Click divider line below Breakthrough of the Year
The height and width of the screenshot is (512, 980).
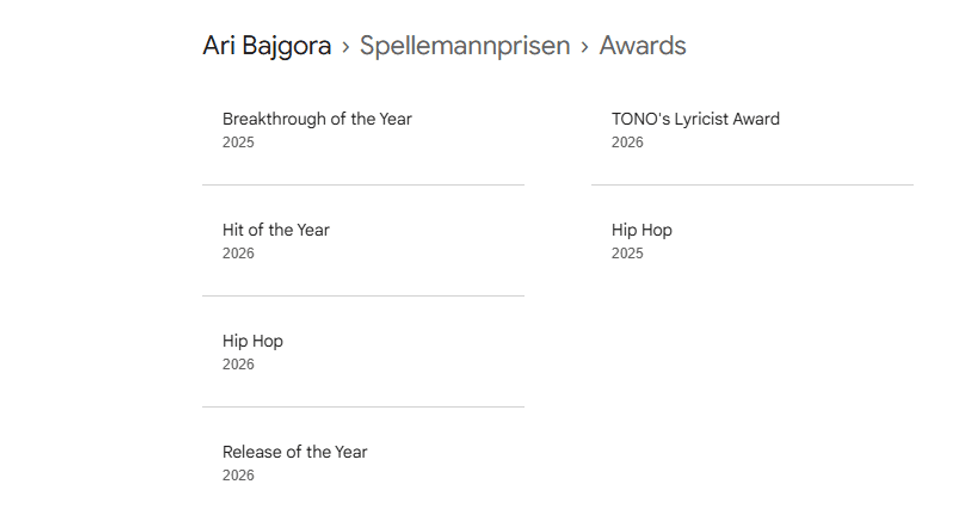[363, 185]
